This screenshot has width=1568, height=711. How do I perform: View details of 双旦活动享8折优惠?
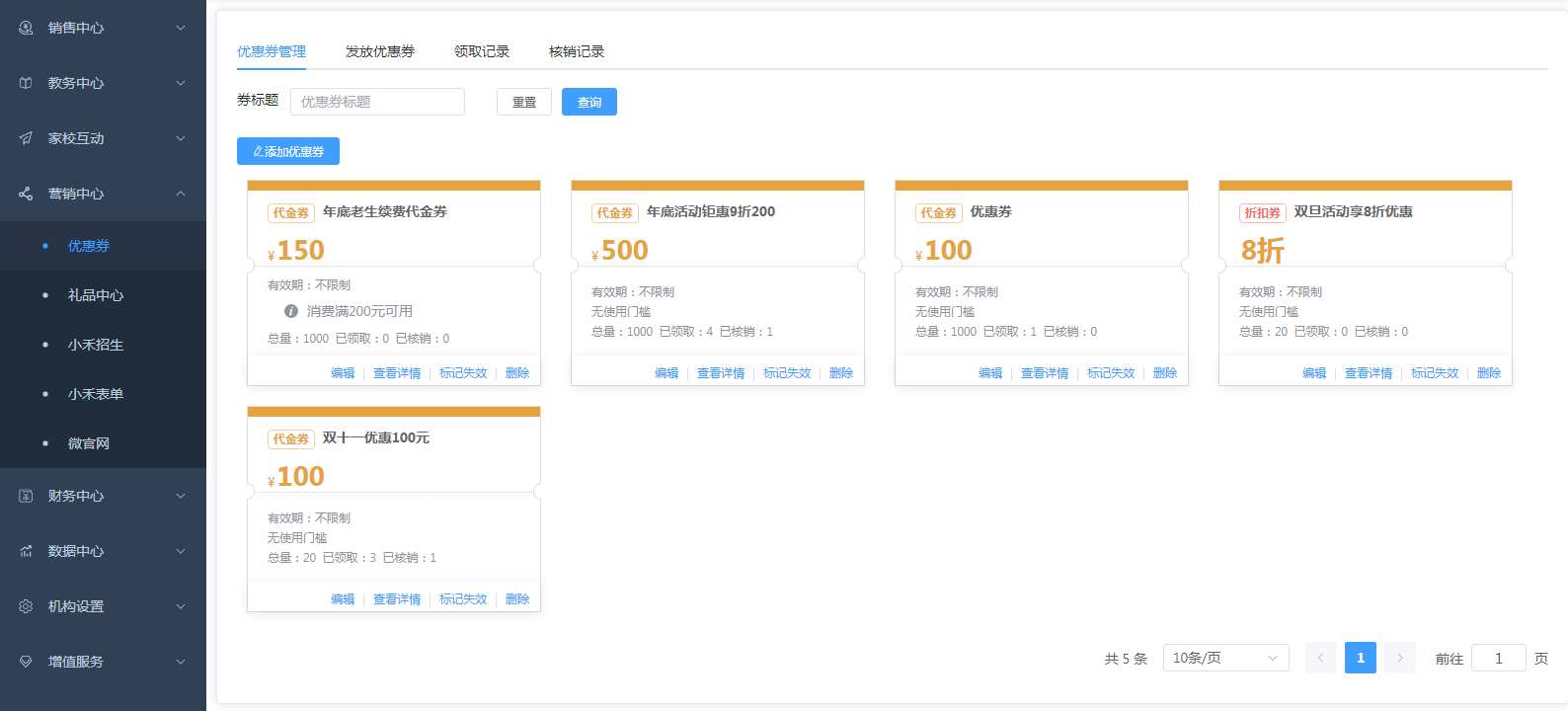coord(1369,373)
